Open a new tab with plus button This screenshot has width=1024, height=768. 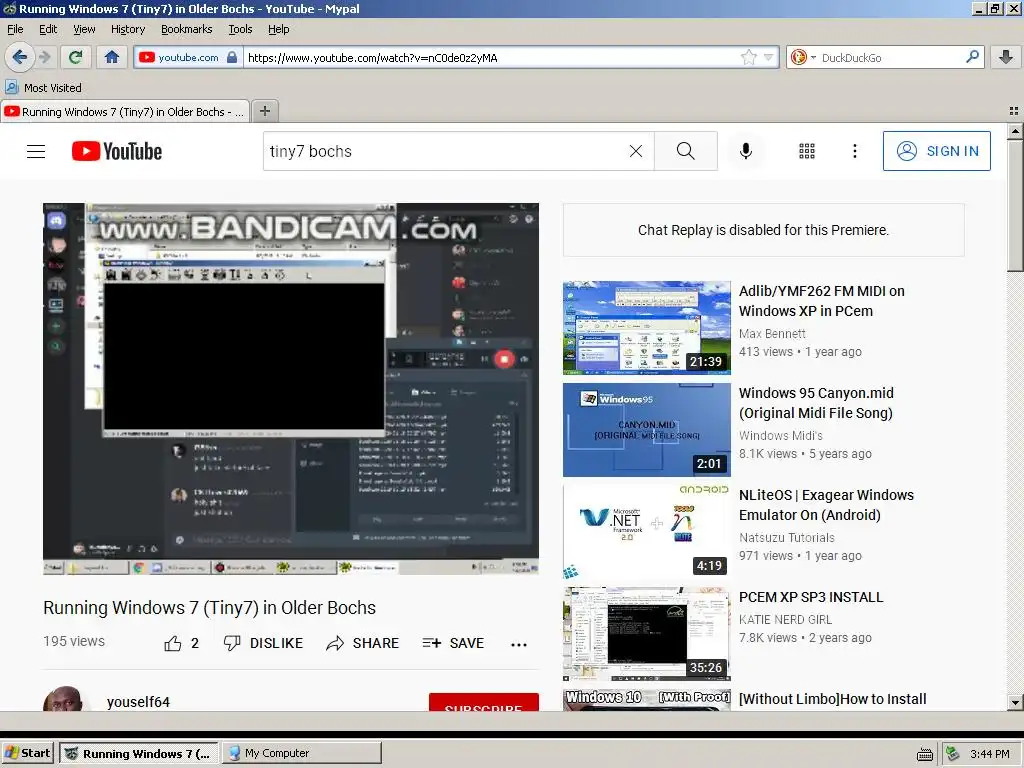[264, 111]
